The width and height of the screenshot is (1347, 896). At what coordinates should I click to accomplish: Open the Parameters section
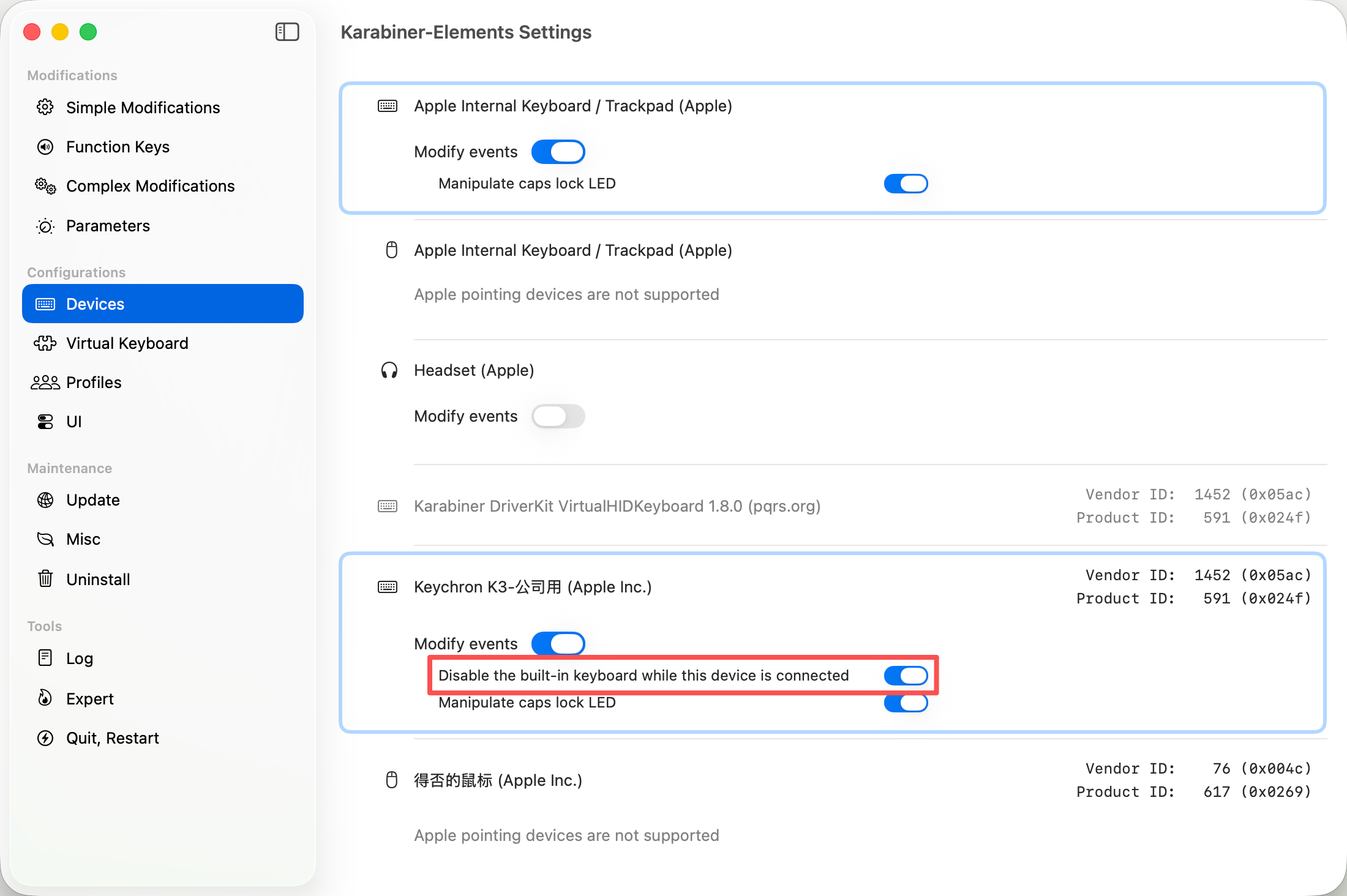[108, 226]
